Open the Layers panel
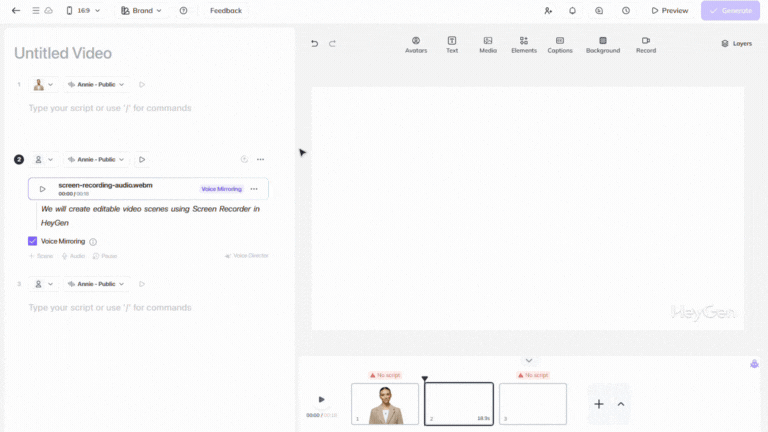This screenshot has height=432, width=768. pyautogui.click(x=736, y=44)
